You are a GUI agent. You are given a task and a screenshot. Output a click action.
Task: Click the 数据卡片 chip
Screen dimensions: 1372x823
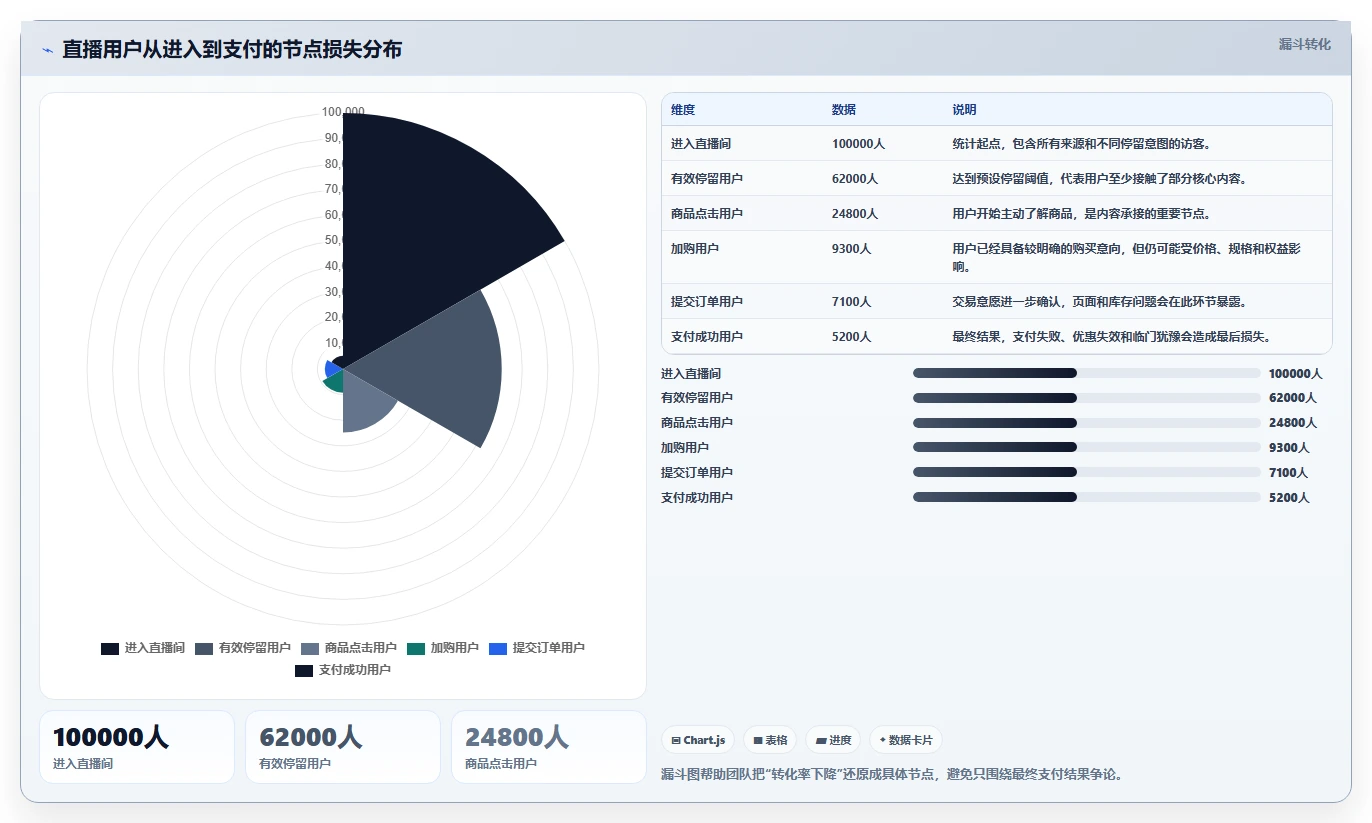coord(906,740)
